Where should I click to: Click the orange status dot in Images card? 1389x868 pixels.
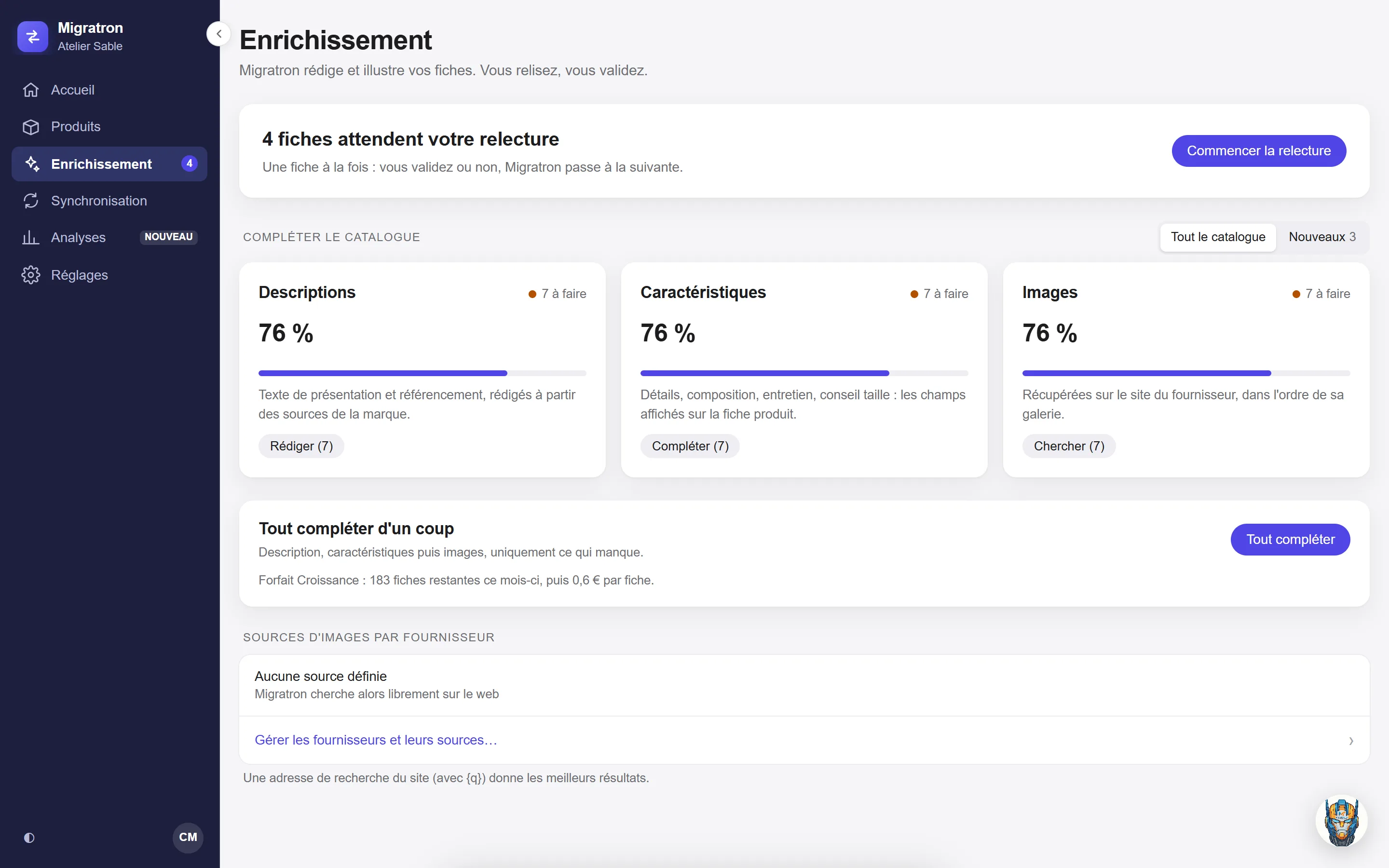(1296, 294)
